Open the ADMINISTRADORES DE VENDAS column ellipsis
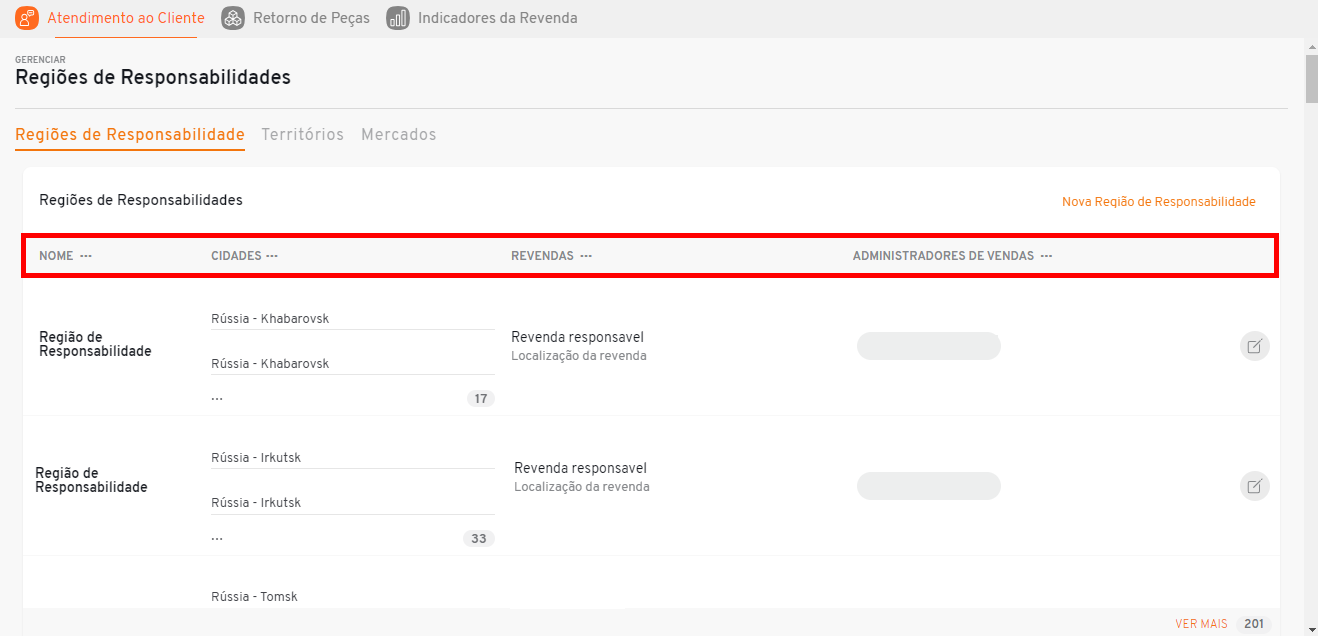The height and width of the screenshot is (636, 1318). point(1046,256)
